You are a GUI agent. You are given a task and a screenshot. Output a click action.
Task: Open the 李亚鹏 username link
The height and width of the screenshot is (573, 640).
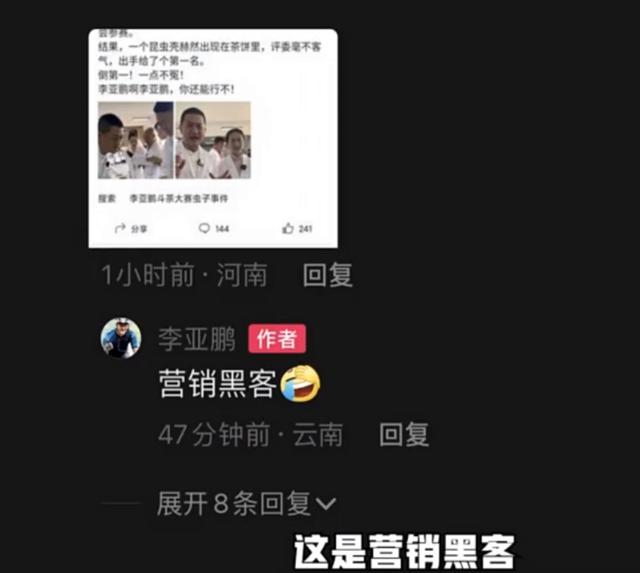pos(197,339)
